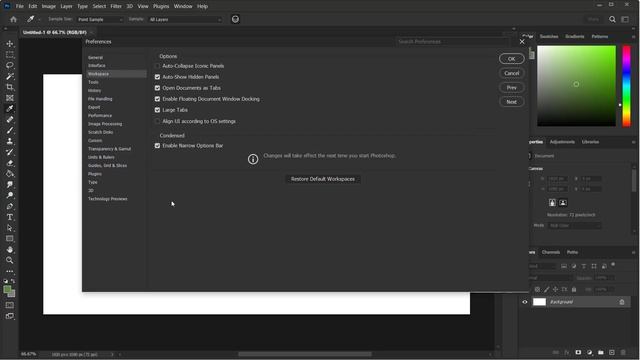This screenshot has width=640, height=360.
Task: Open the Sample All Layers dropdown
Action: point(185,19)
